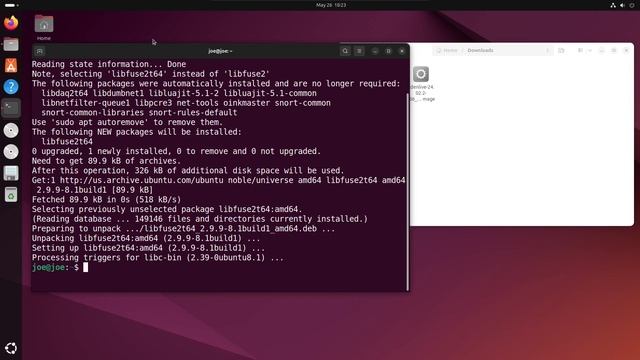
Task: Open Firefox from the Ubuntu dock
Action: coord(11,23)
